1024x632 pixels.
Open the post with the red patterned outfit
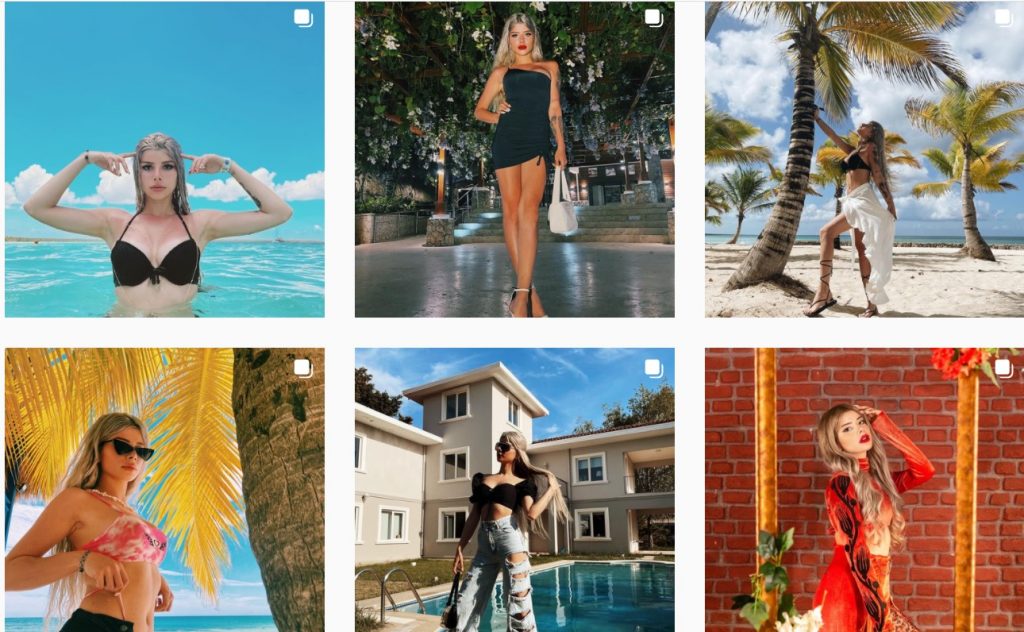(865, 490)
